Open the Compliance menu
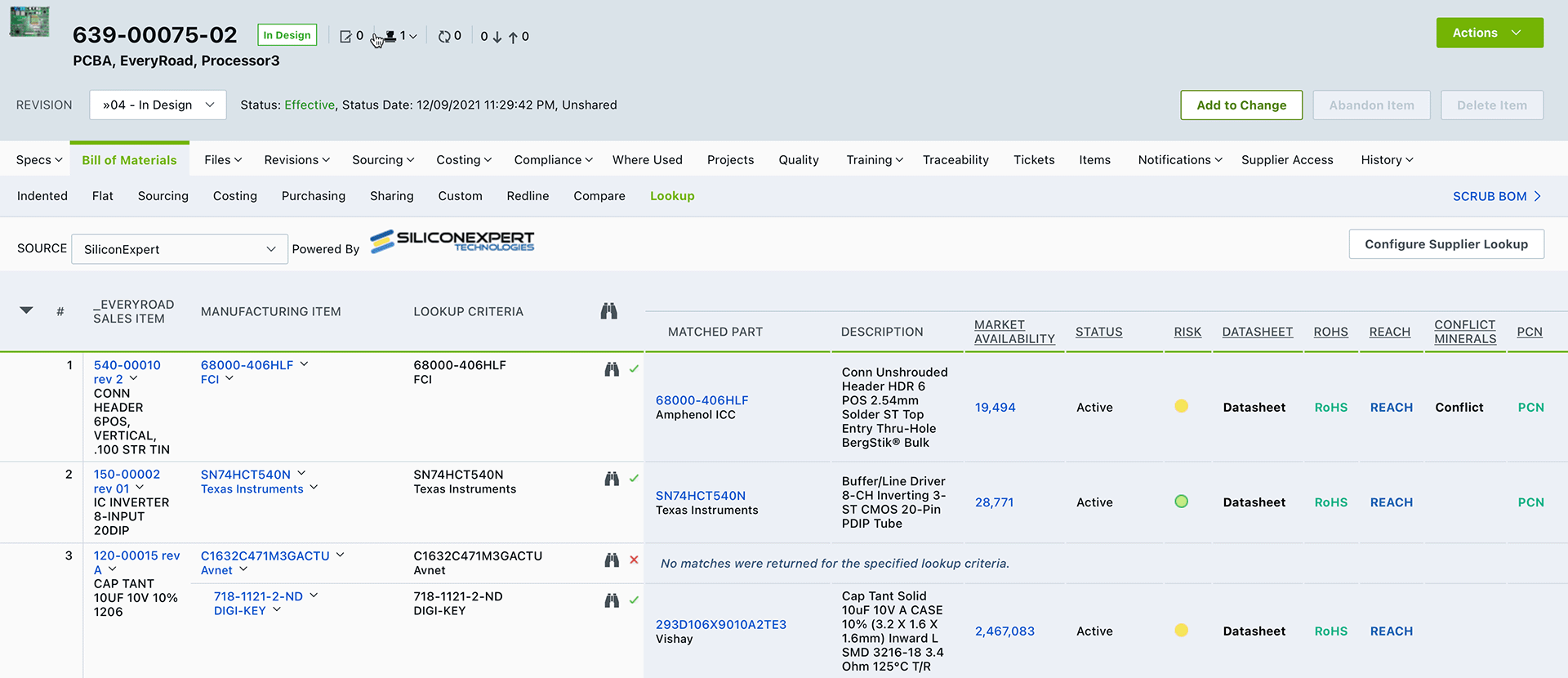 [553, 160]
